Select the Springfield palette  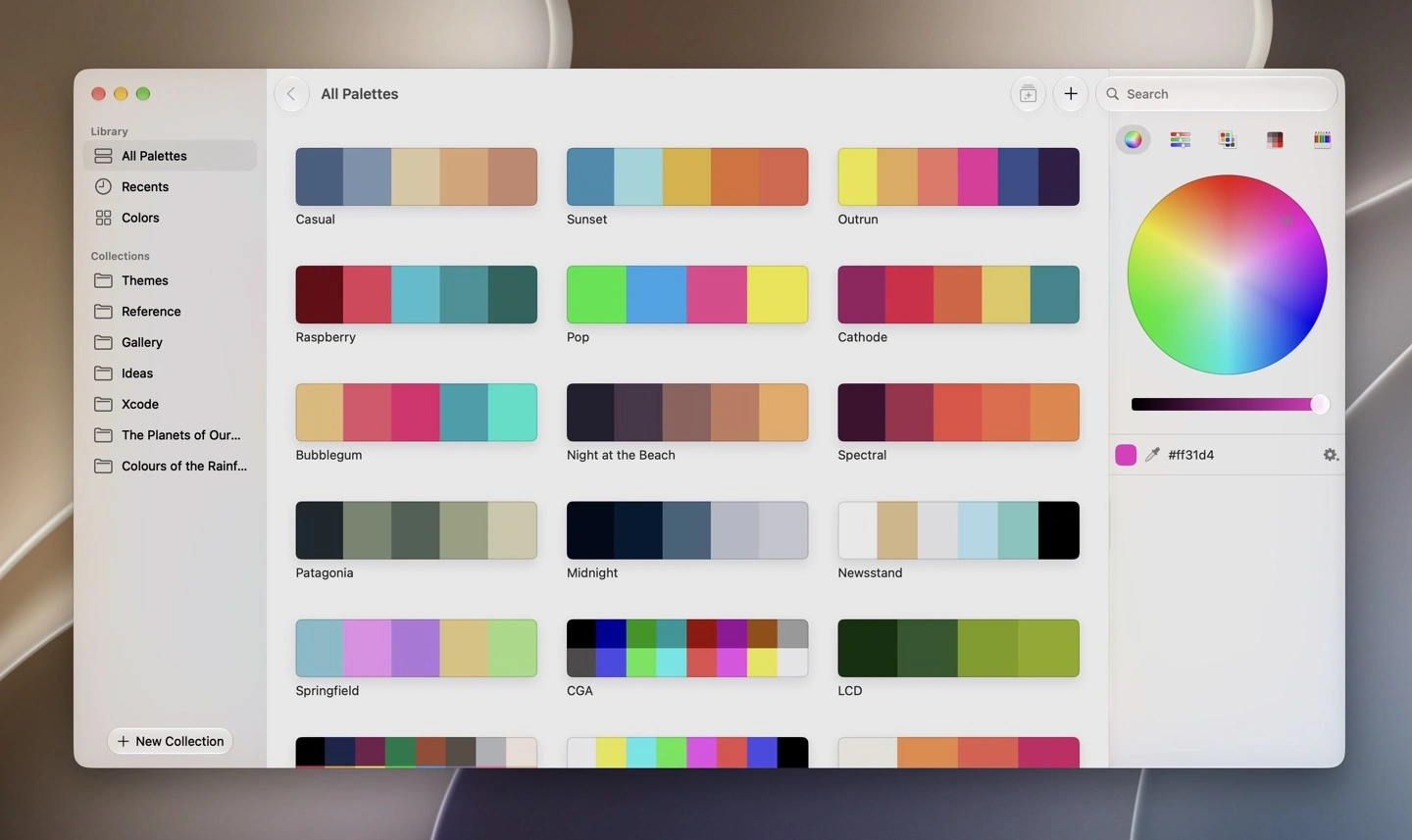417,648
